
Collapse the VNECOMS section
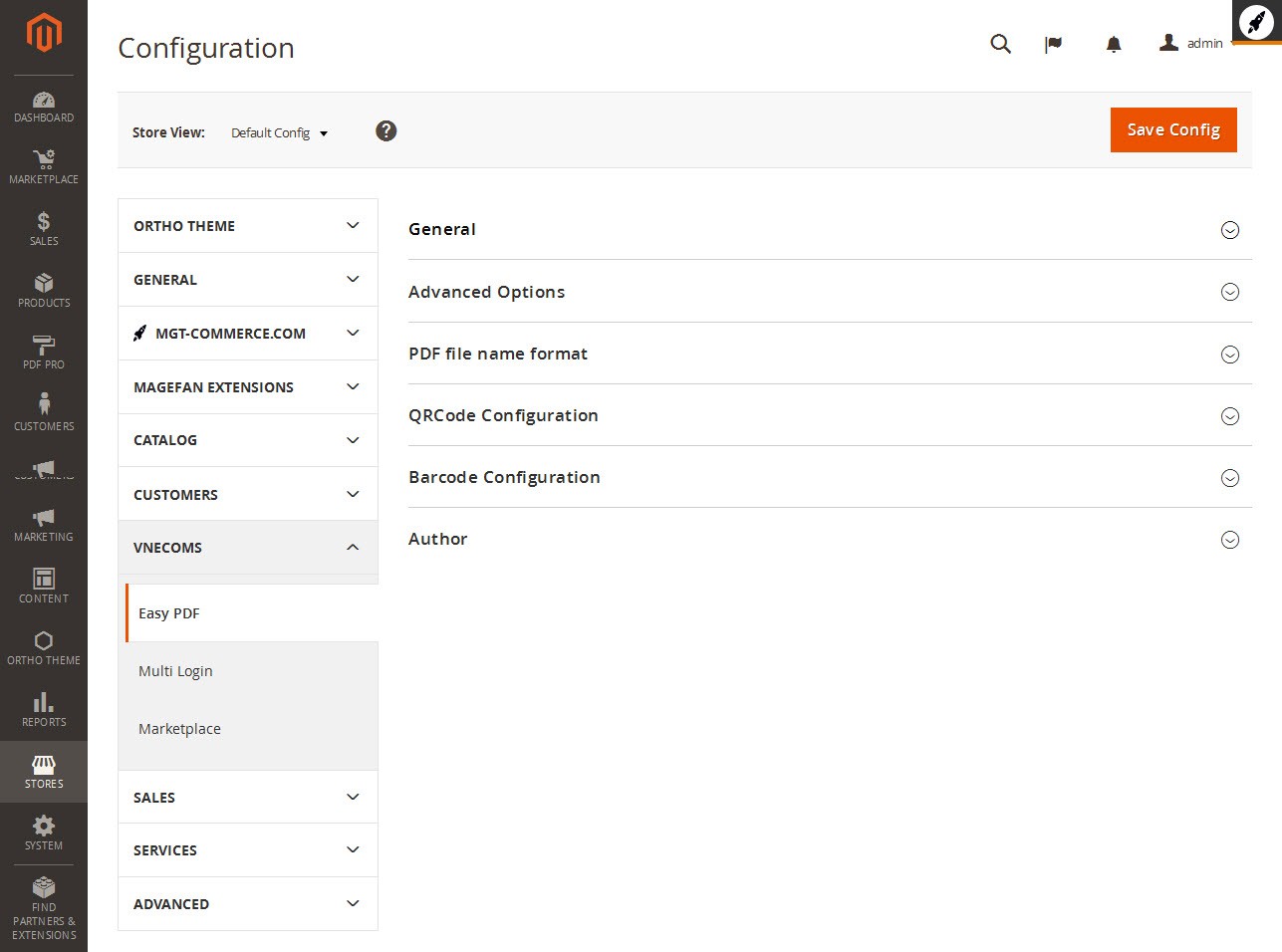(247, 547)
